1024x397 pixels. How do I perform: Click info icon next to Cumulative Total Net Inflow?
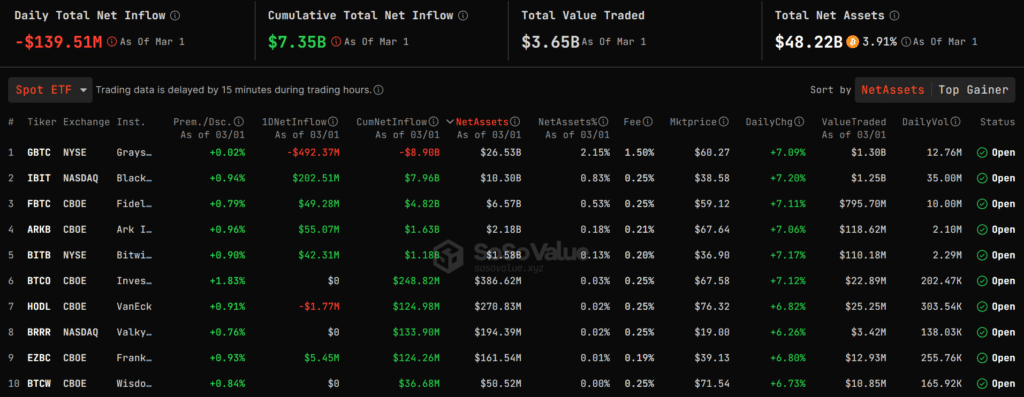pos(462,15)
